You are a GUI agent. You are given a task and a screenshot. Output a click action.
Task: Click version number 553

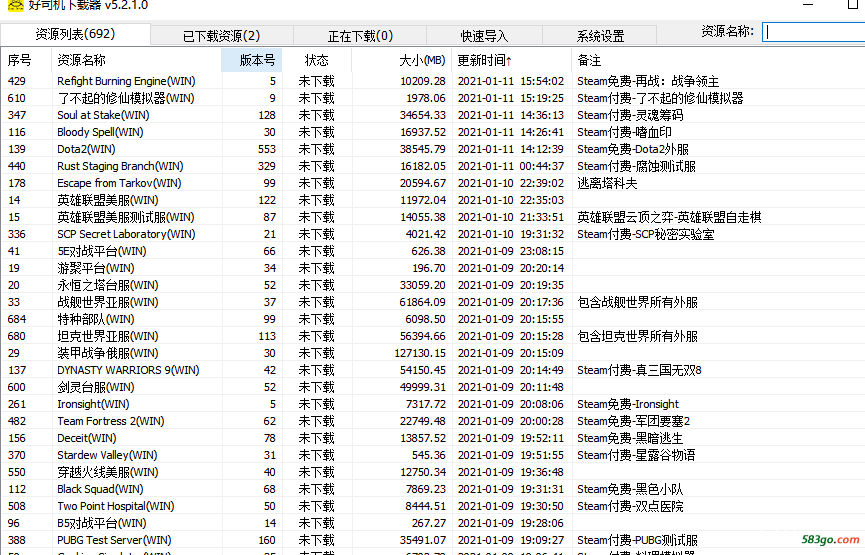(266, 150)
